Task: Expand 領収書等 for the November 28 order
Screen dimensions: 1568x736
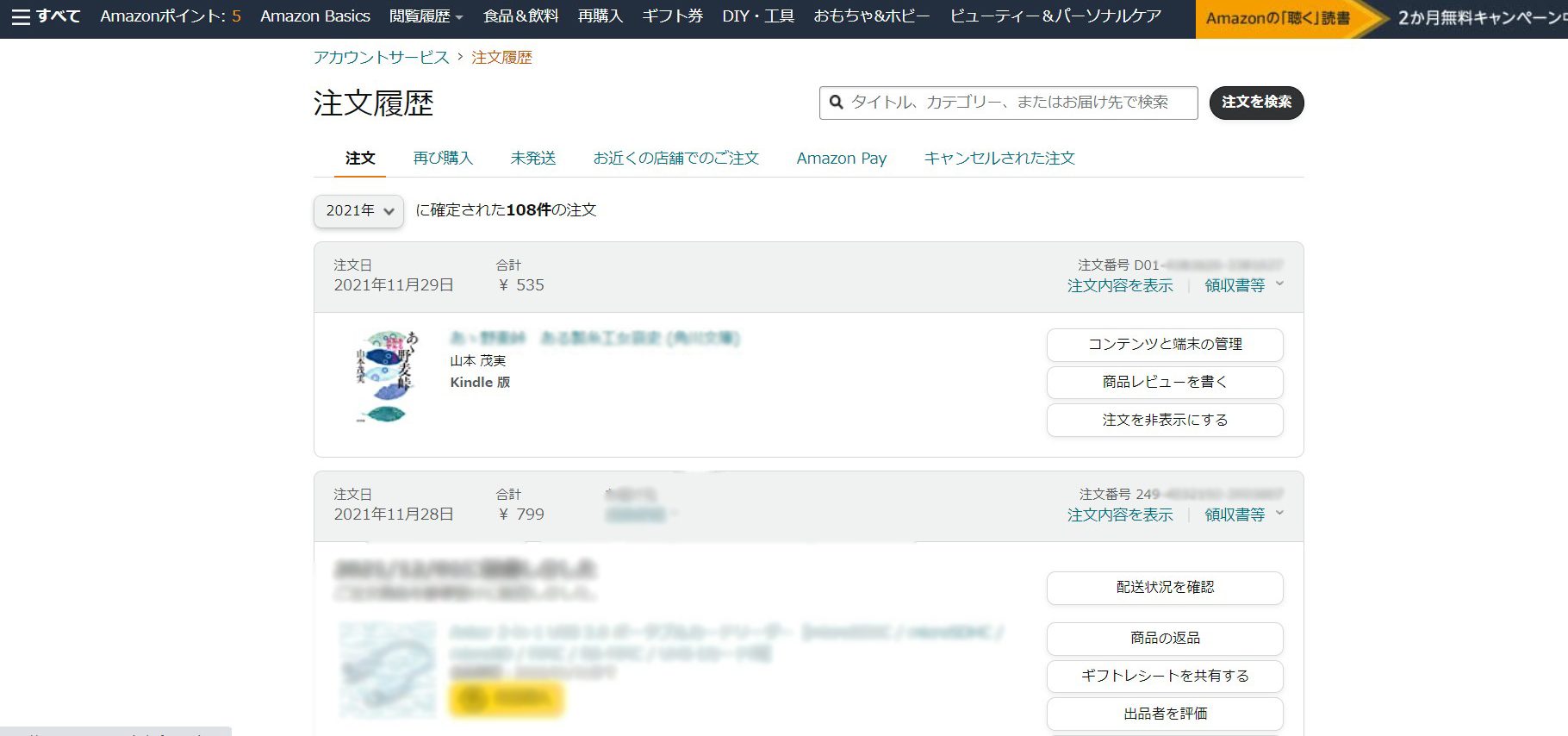Action: (x=1244, y=515)
